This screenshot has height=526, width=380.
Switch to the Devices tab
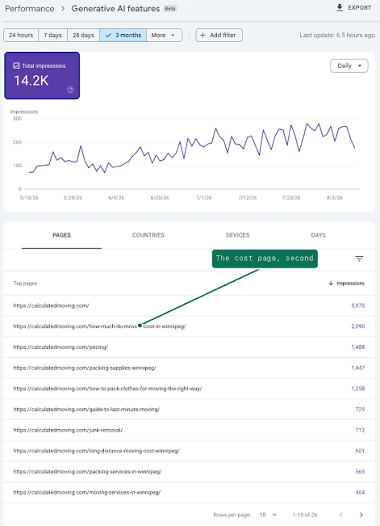(x=237, y=235)
